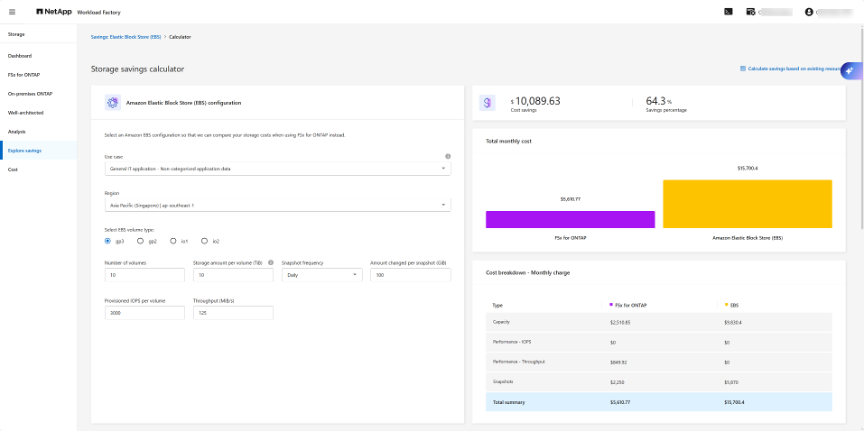Image resolution: width=864 pixels, height=432 pixels.
Task: Click the purple FSx for ONTAP bar
Action: [x=570, y=219]
